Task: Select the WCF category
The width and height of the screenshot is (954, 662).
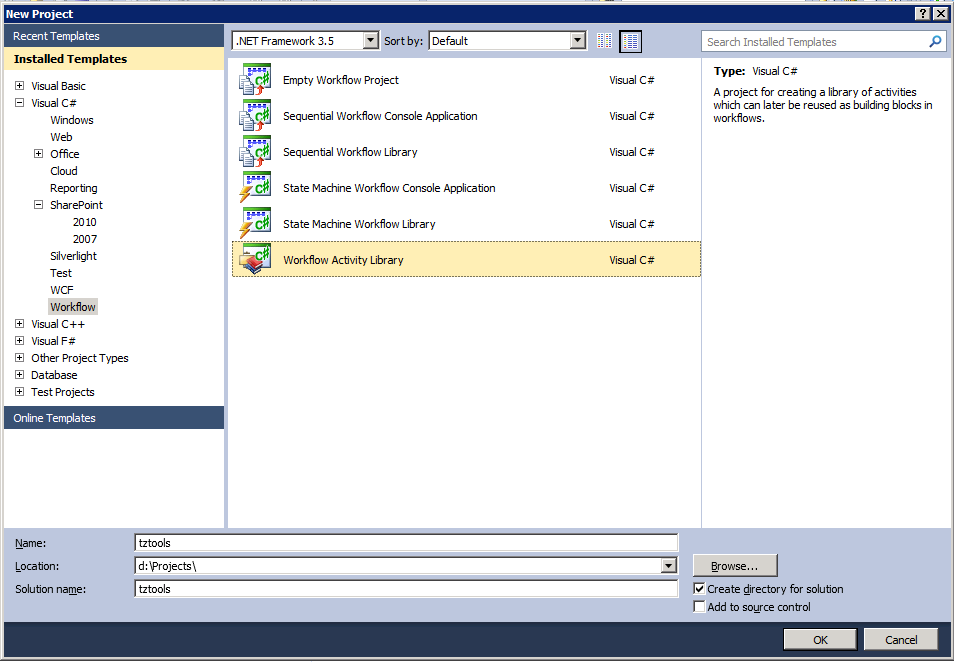Action: pyautogui.click(x=61, y=290)
